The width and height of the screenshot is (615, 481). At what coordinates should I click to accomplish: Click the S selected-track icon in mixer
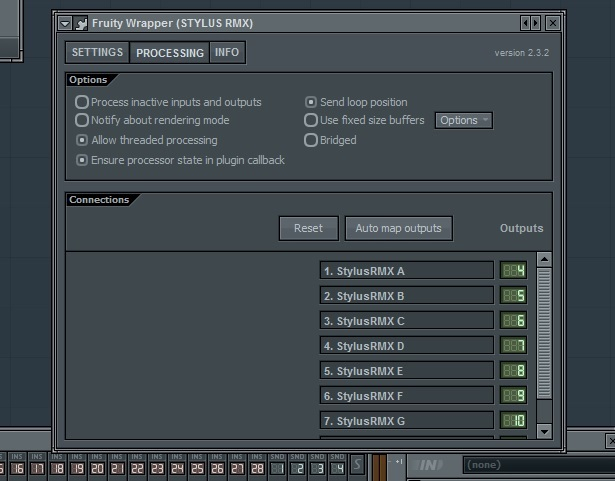357,465
